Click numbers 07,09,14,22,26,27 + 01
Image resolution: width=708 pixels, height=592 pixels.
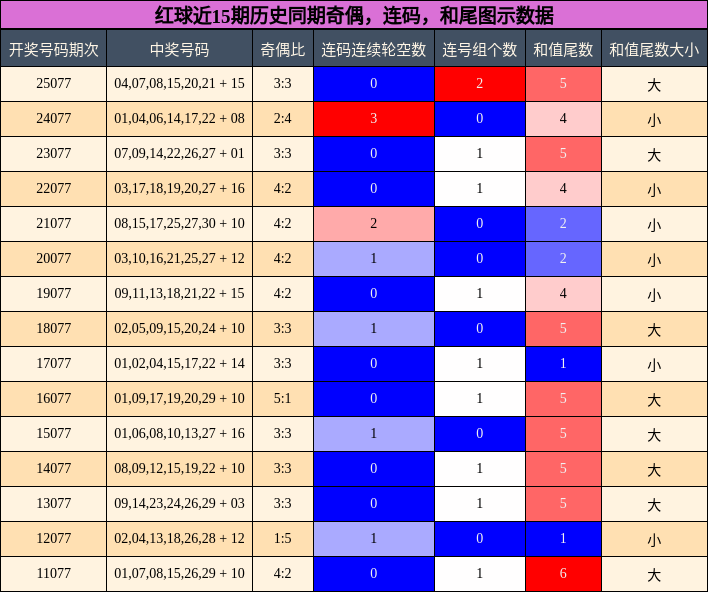point(179,154)
